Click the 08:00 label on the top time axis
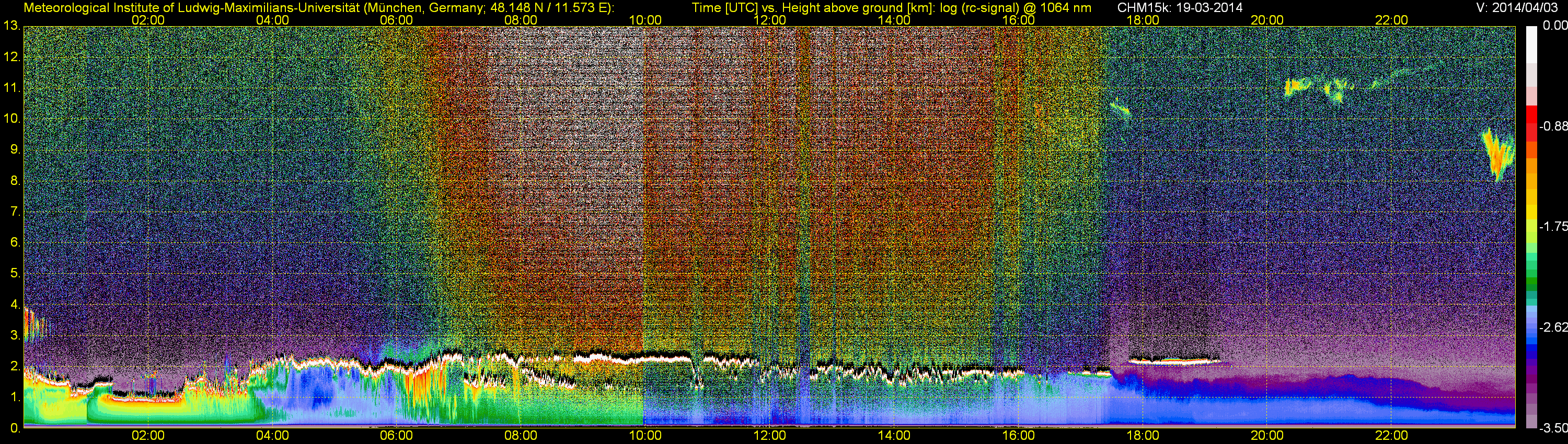This screenshot has height=444, width=1568. [521, 20]
